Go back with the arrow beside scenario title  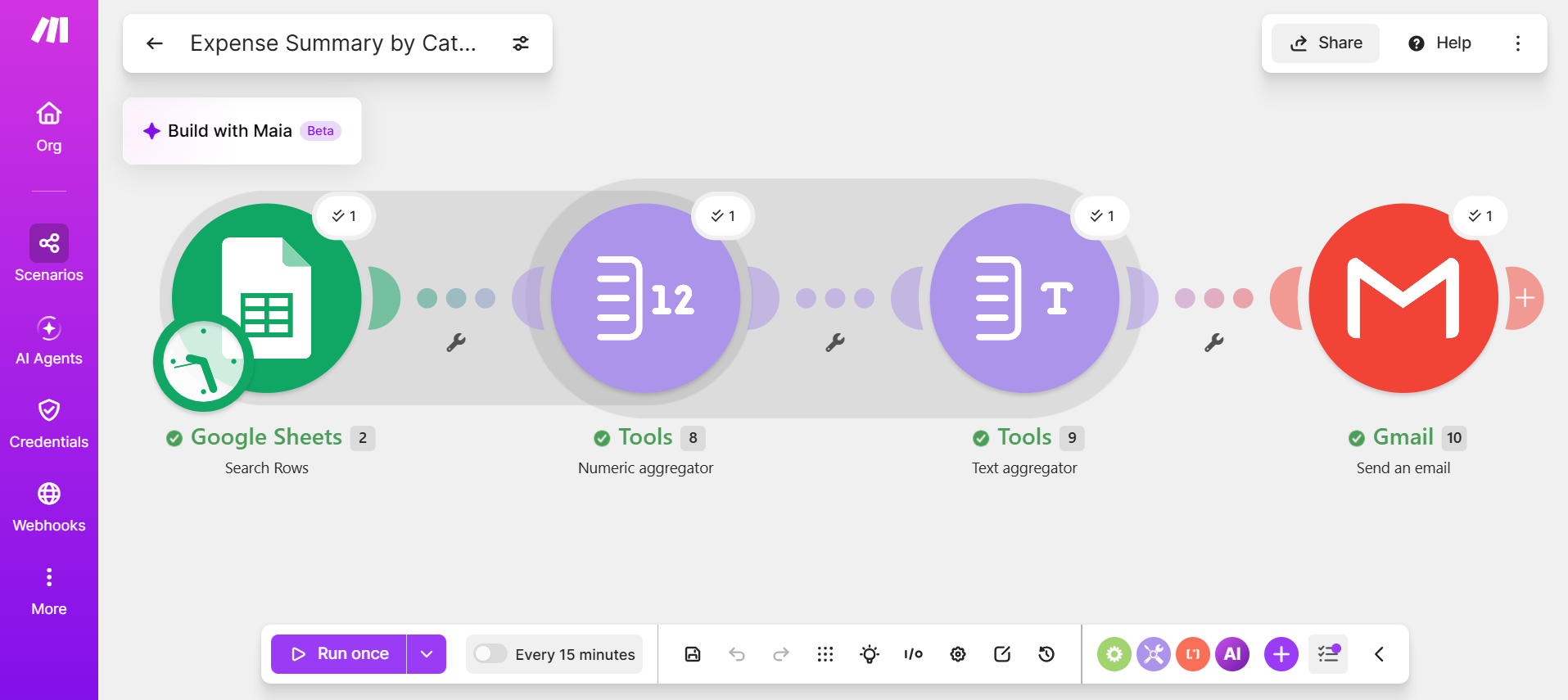155,43
